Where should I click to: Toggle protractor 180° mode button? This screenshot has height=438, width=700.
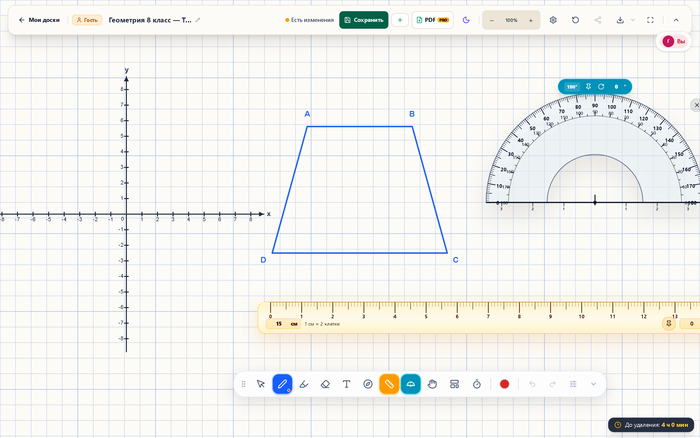(x=572, y=87)
